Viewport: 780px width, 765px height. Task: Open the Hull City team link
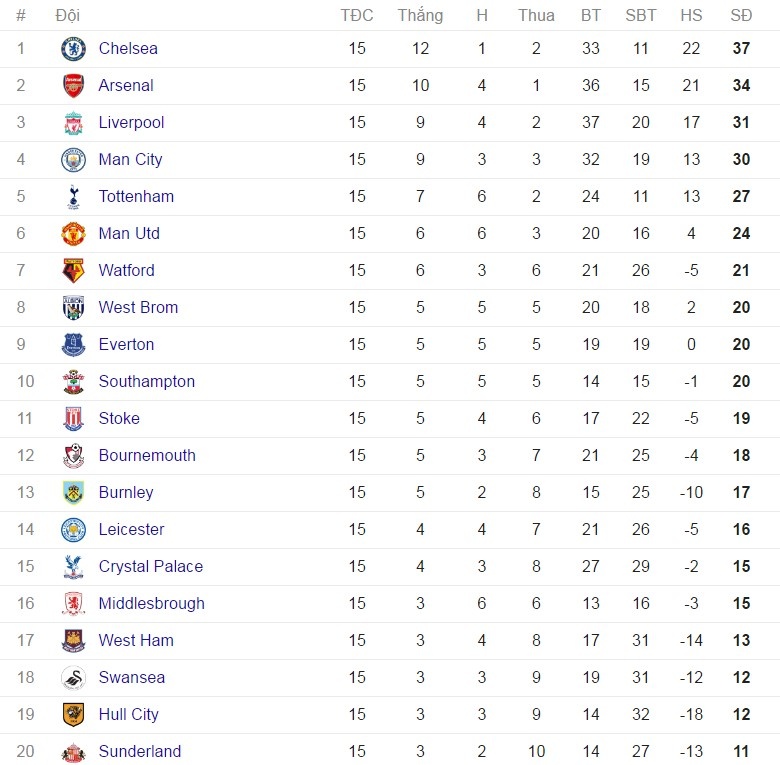click(128, 715)
